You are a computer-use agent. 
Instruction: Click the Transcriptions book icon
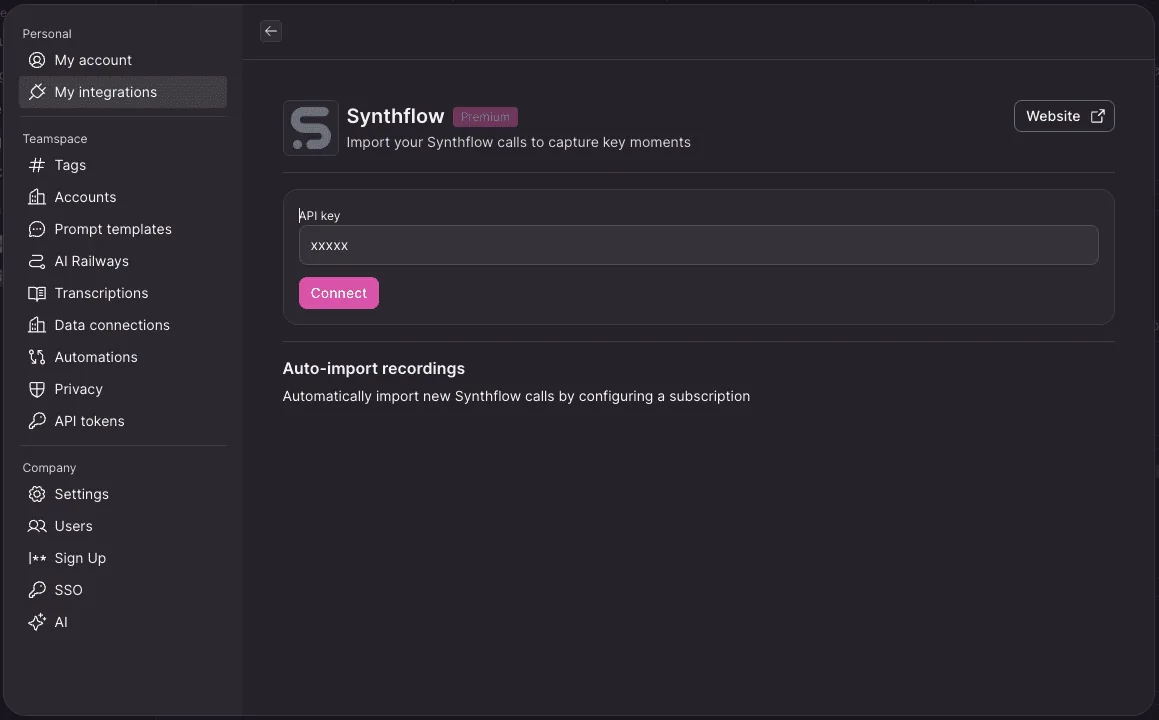click(x=37, y=293)
